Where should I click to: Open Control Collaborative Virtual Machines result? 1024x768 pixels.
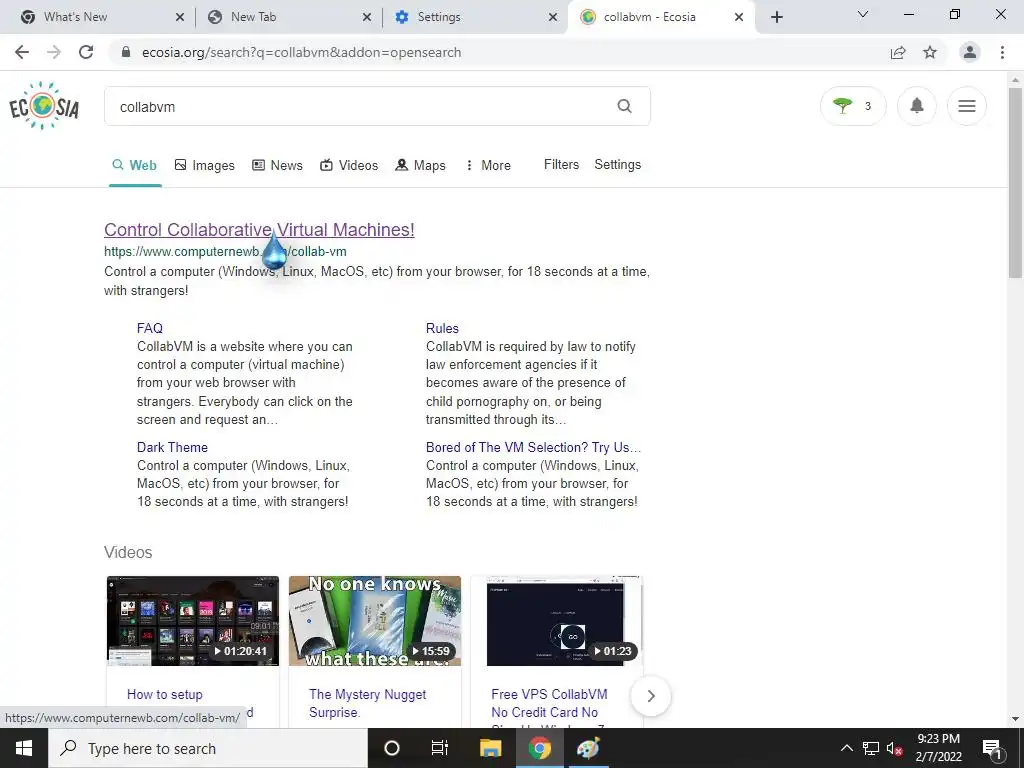[x=259, y=230]
